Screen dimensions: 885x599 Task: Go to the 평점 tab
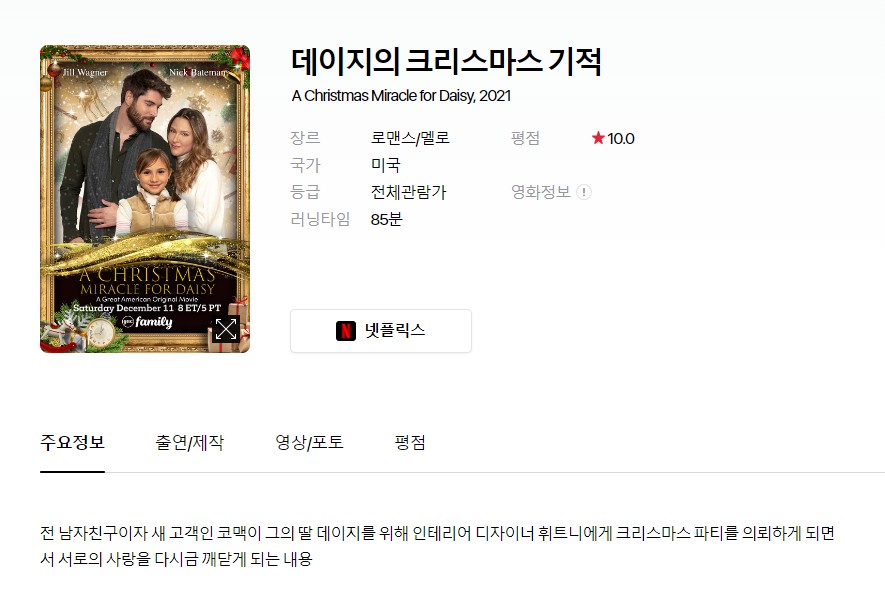coord(410,443)
